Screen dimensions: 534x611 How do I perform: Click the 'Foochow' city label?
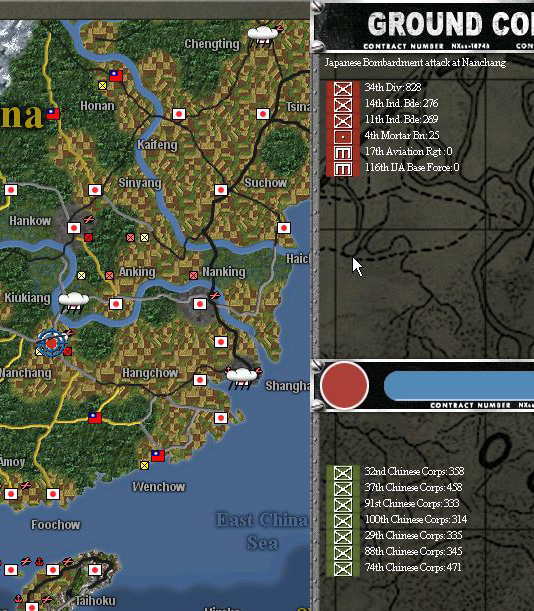pos(55,524)
